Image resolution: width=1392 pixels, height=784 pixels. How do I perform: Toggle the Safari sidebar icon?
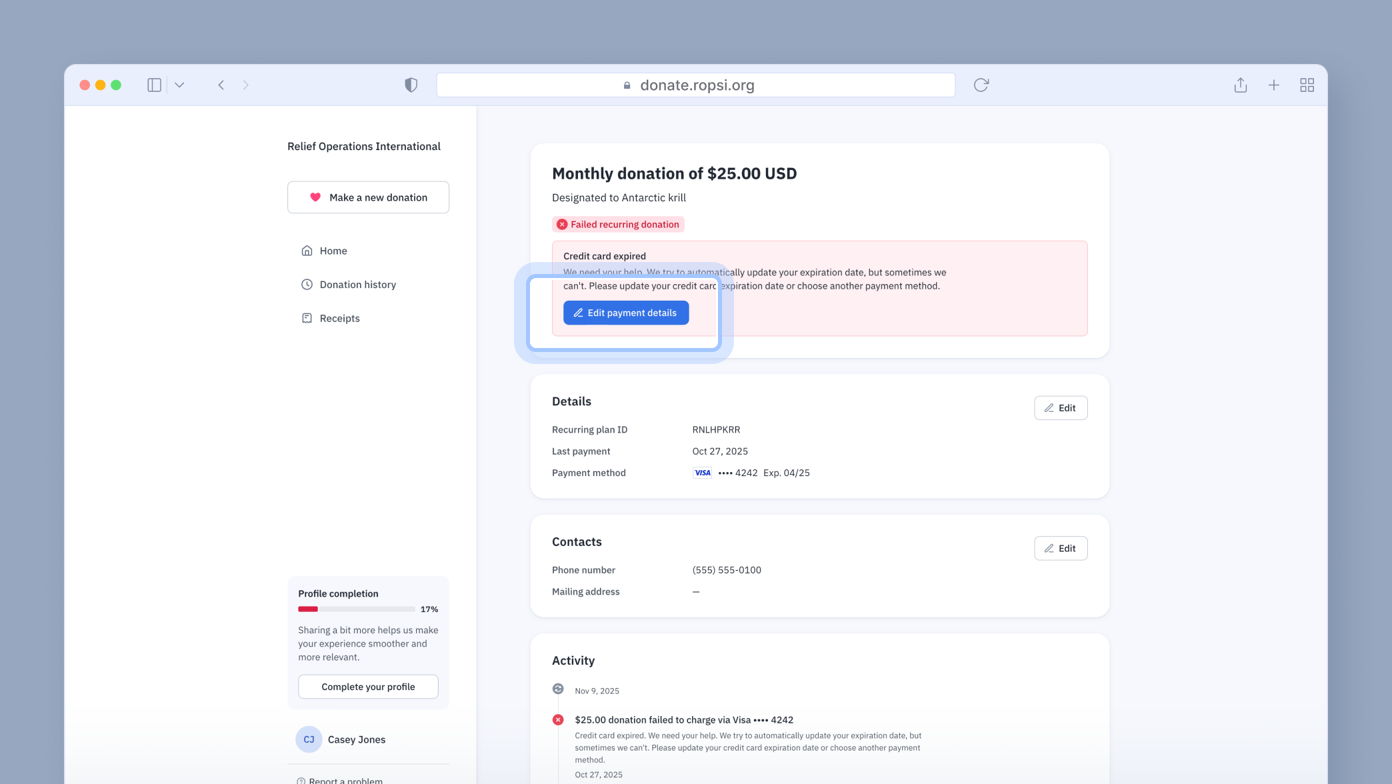pyautogui.click(x=154, y=85)
